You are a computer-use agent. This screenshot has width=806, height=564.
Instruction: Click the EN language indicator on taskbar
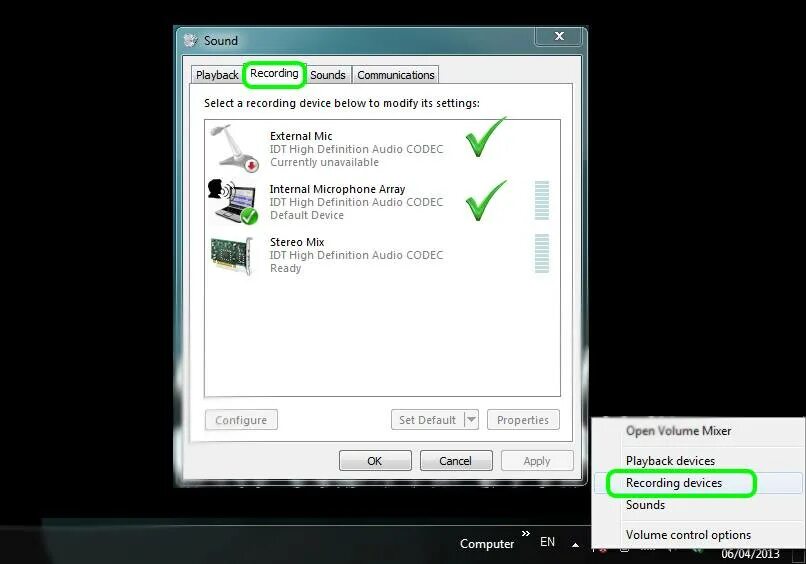[x=547, y=542]
